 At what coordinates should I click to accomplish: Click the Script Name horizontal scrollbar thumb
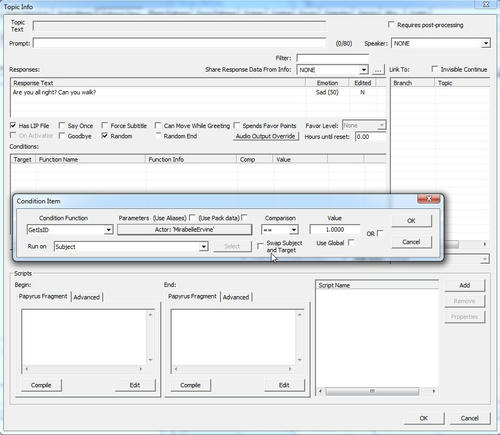point(372,391)
